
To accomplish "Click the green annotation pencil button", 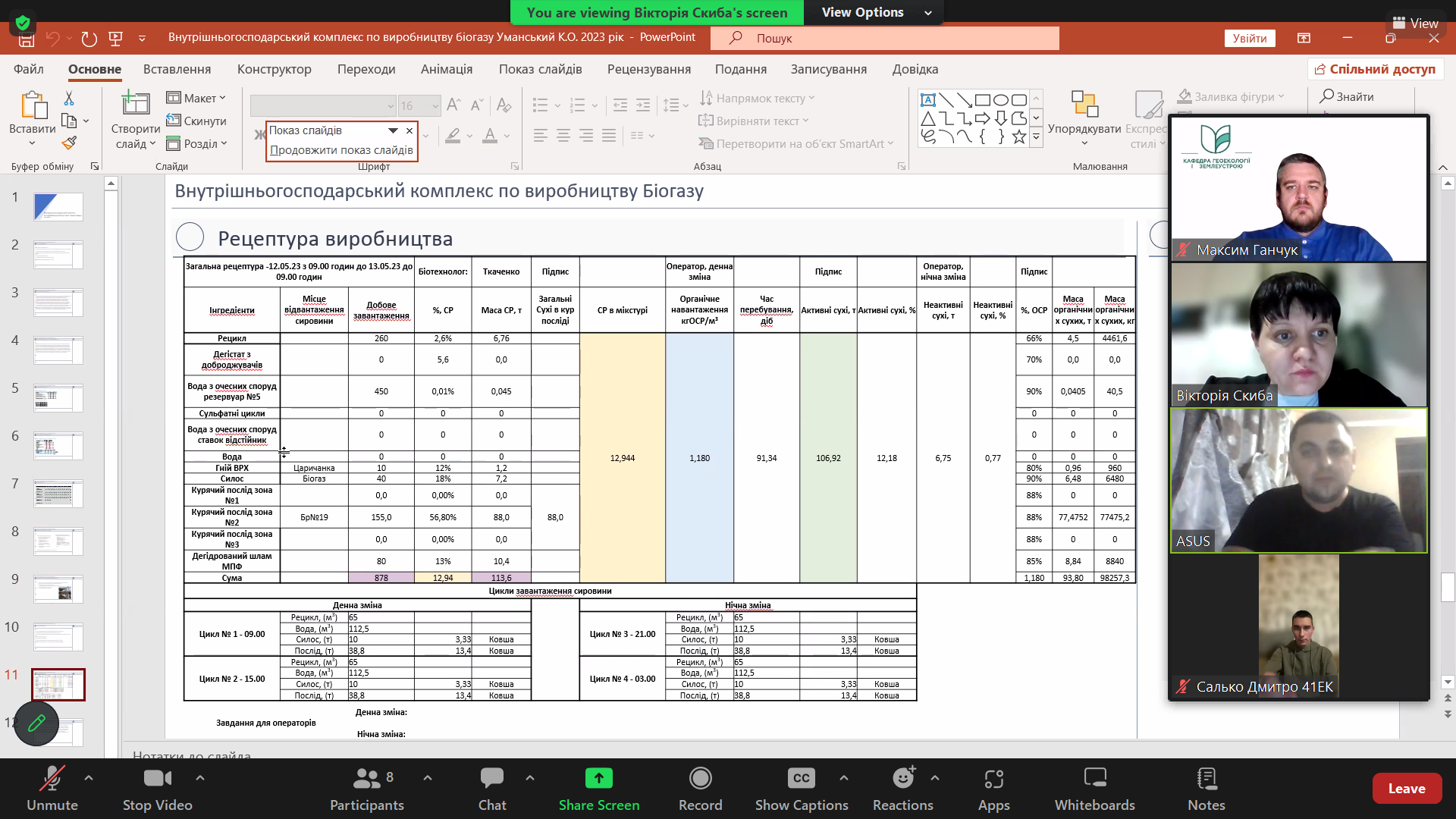I will pos(36,723).
